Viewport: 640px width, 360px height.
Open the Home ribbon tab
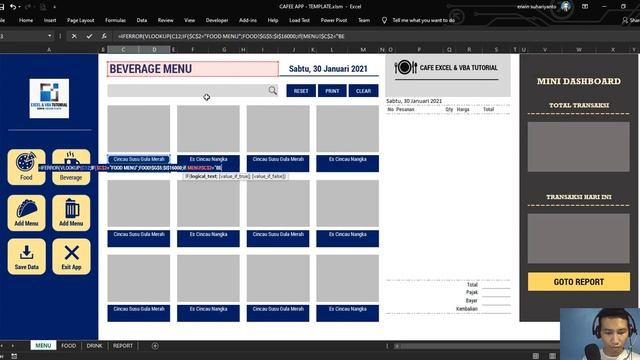[26, 20]
